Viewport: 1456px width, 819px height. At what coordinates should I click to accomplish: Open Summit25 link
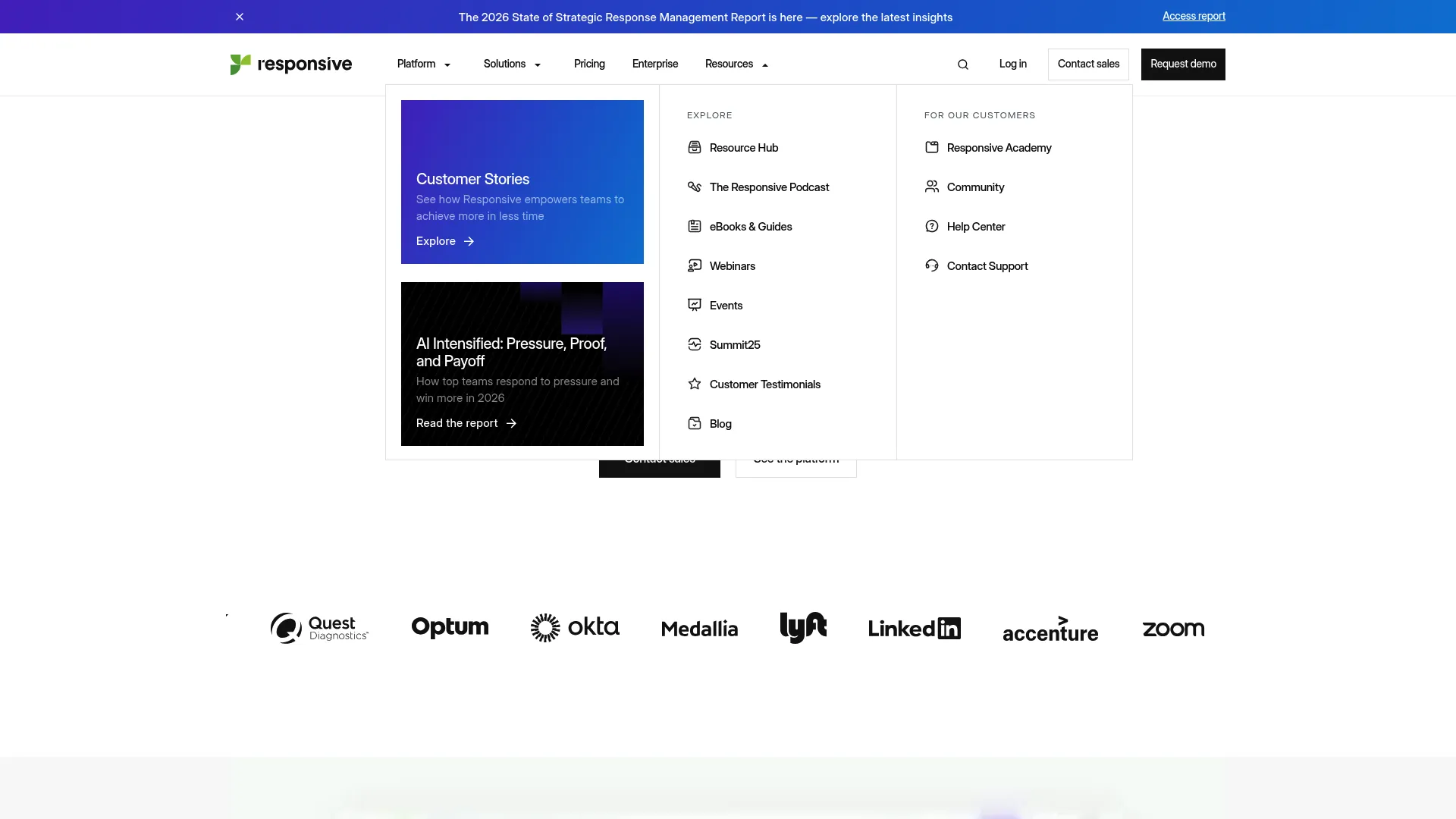coord(735,345)
